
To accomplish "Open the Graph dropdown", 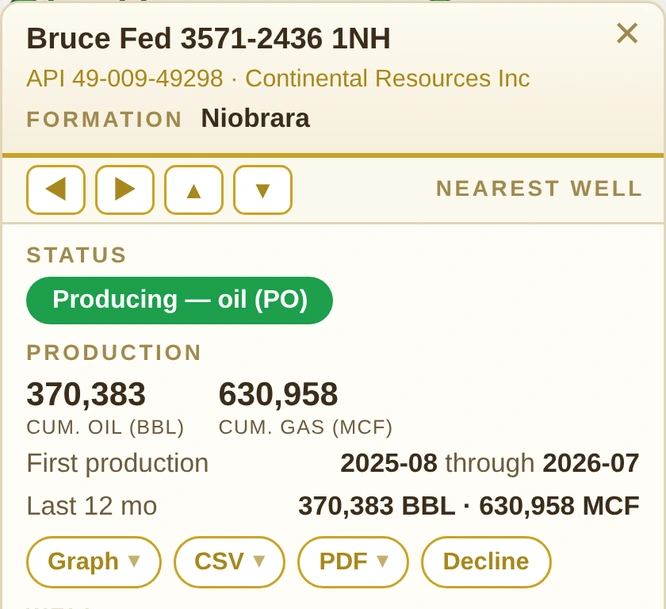I will 94,562.
